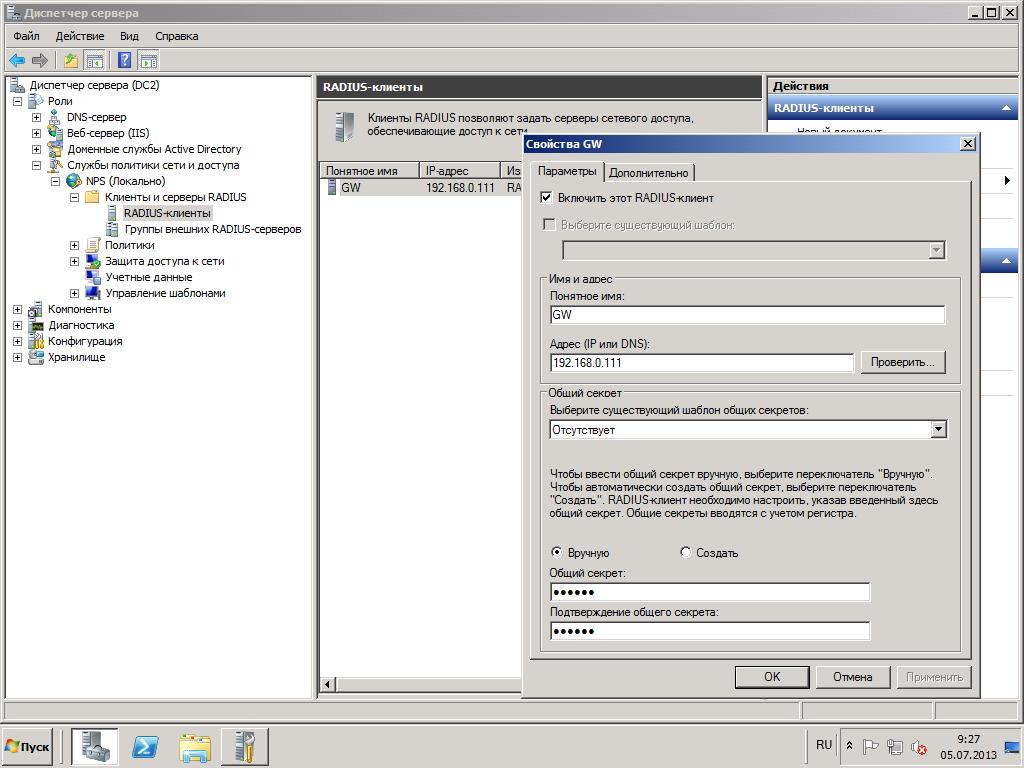The height and width of the screenshot is (768, 1024).
Task: Click the muted volume tray icon
Action: [919, 746]
